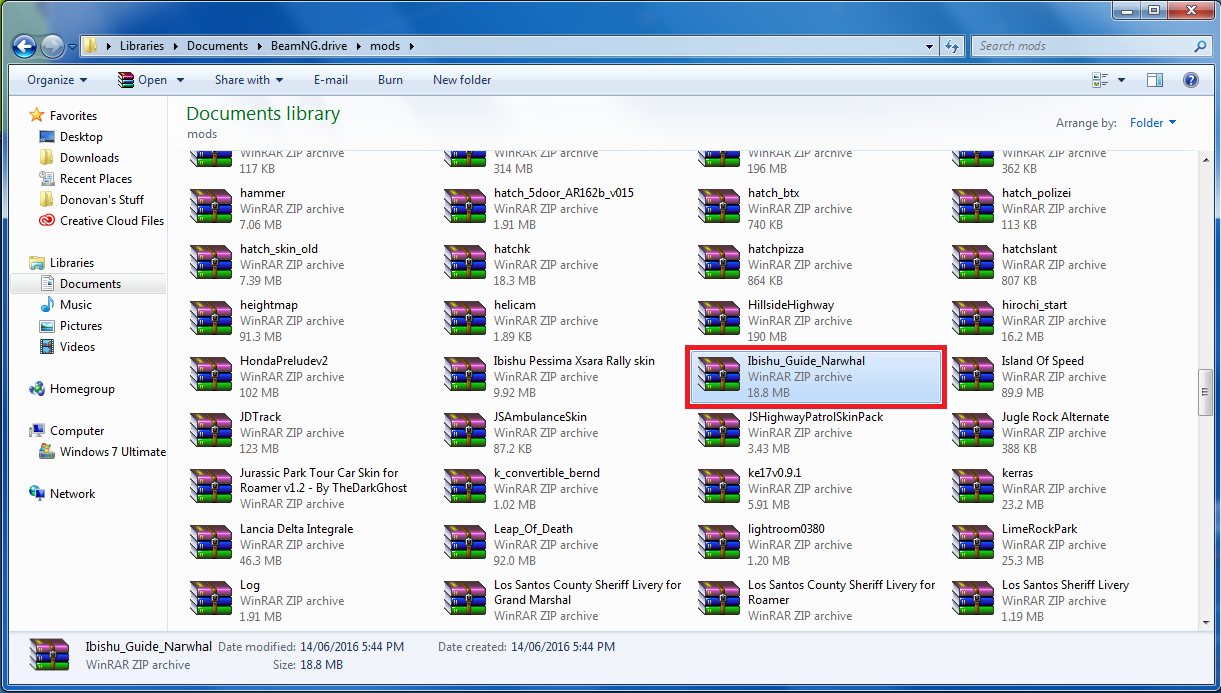The height and width of the screenshot is (693, 1221).
Task: Select Lancia Delta Integrale file name
Action: (x=296, y=529)
